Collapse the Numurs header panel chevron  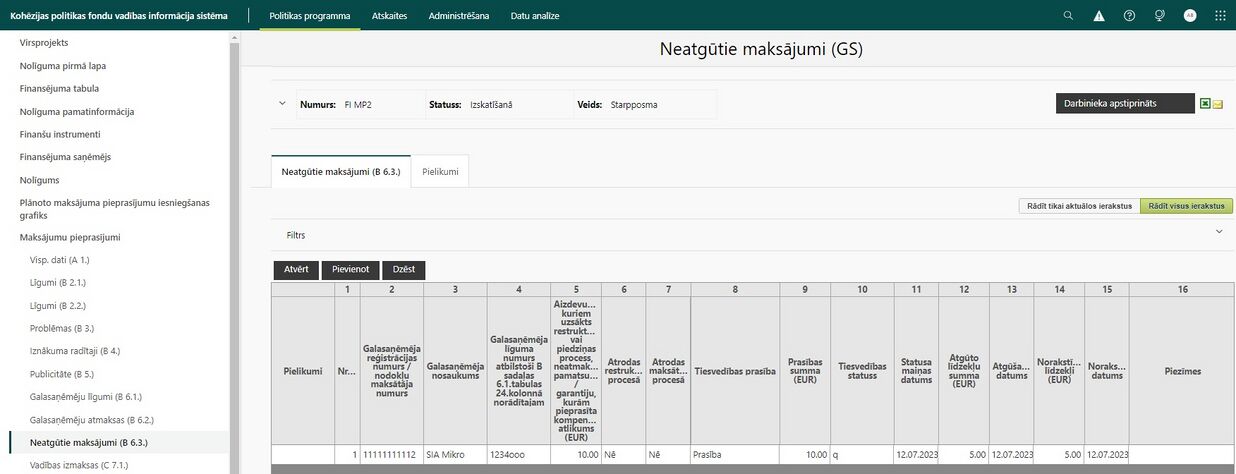(282, 103)
